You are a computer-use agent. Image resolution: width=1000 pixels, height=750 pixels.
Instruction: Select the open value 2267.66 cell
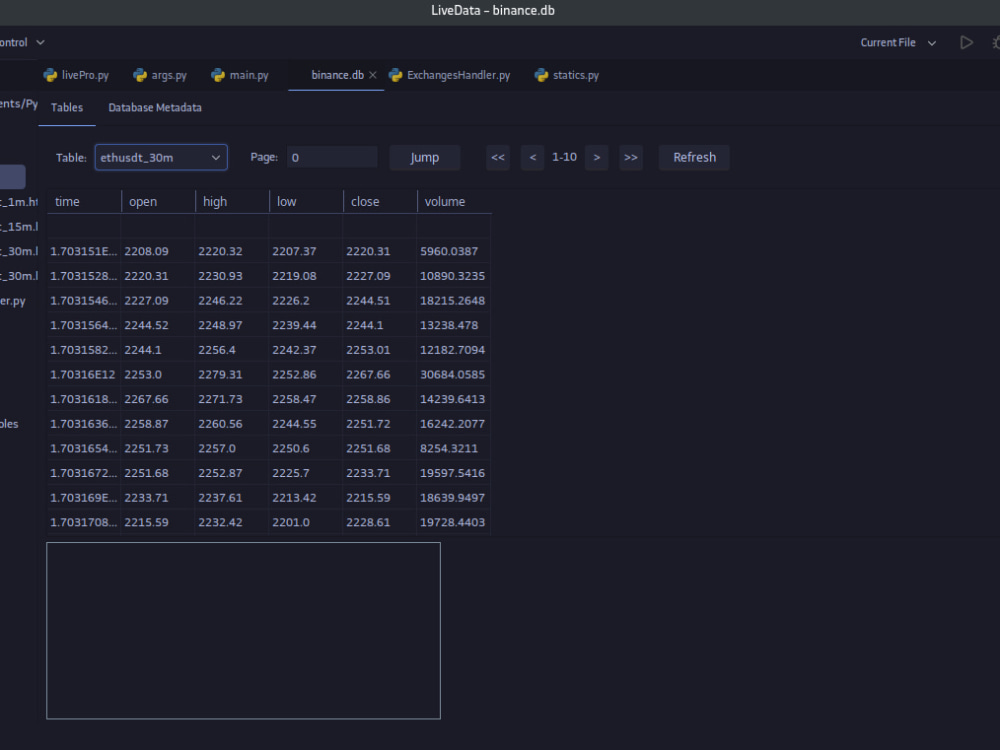[x=158, y=399]
